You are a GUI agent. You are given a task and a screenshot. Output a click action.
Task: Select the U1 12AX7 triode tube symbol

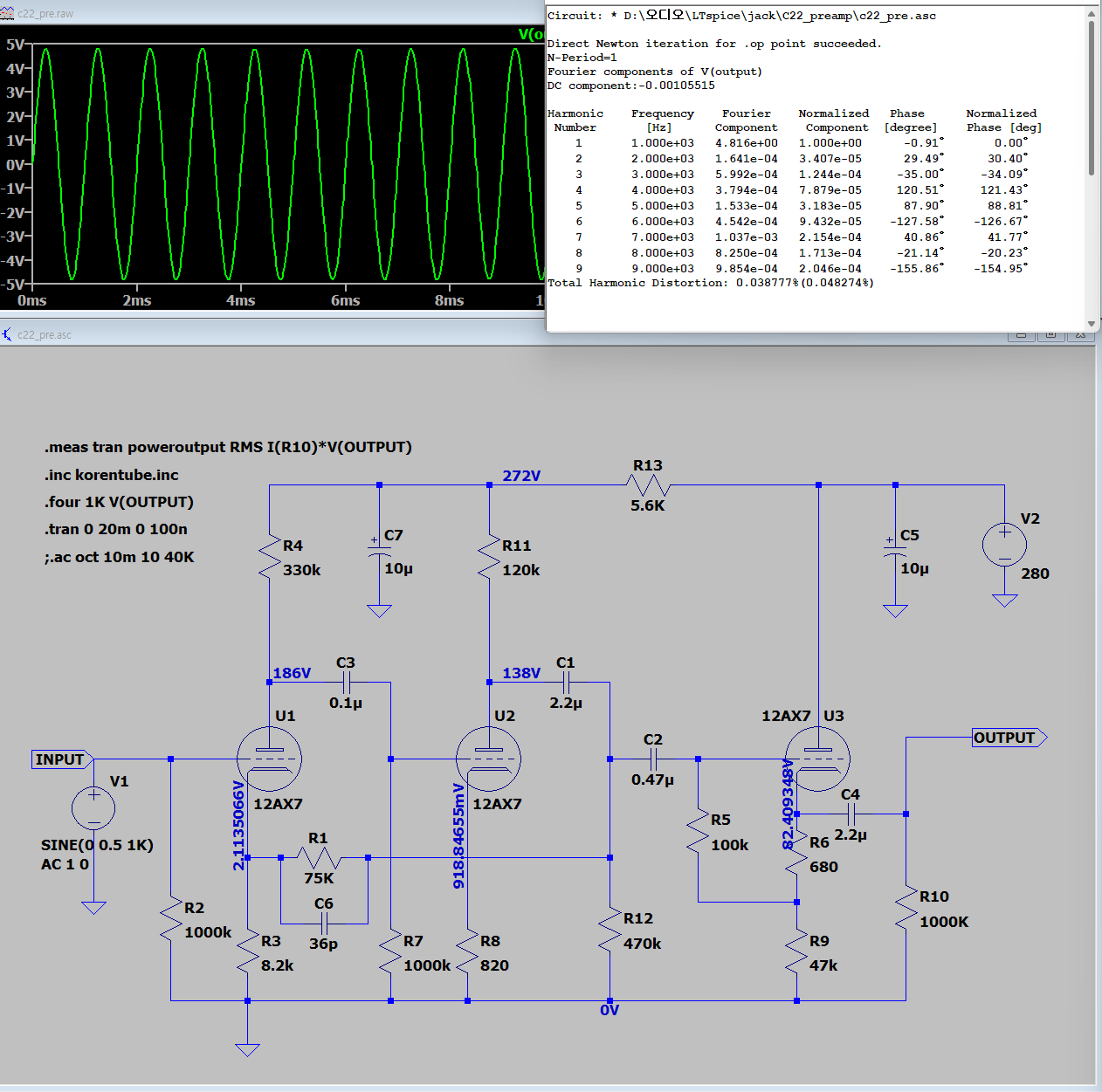[269, 759]
